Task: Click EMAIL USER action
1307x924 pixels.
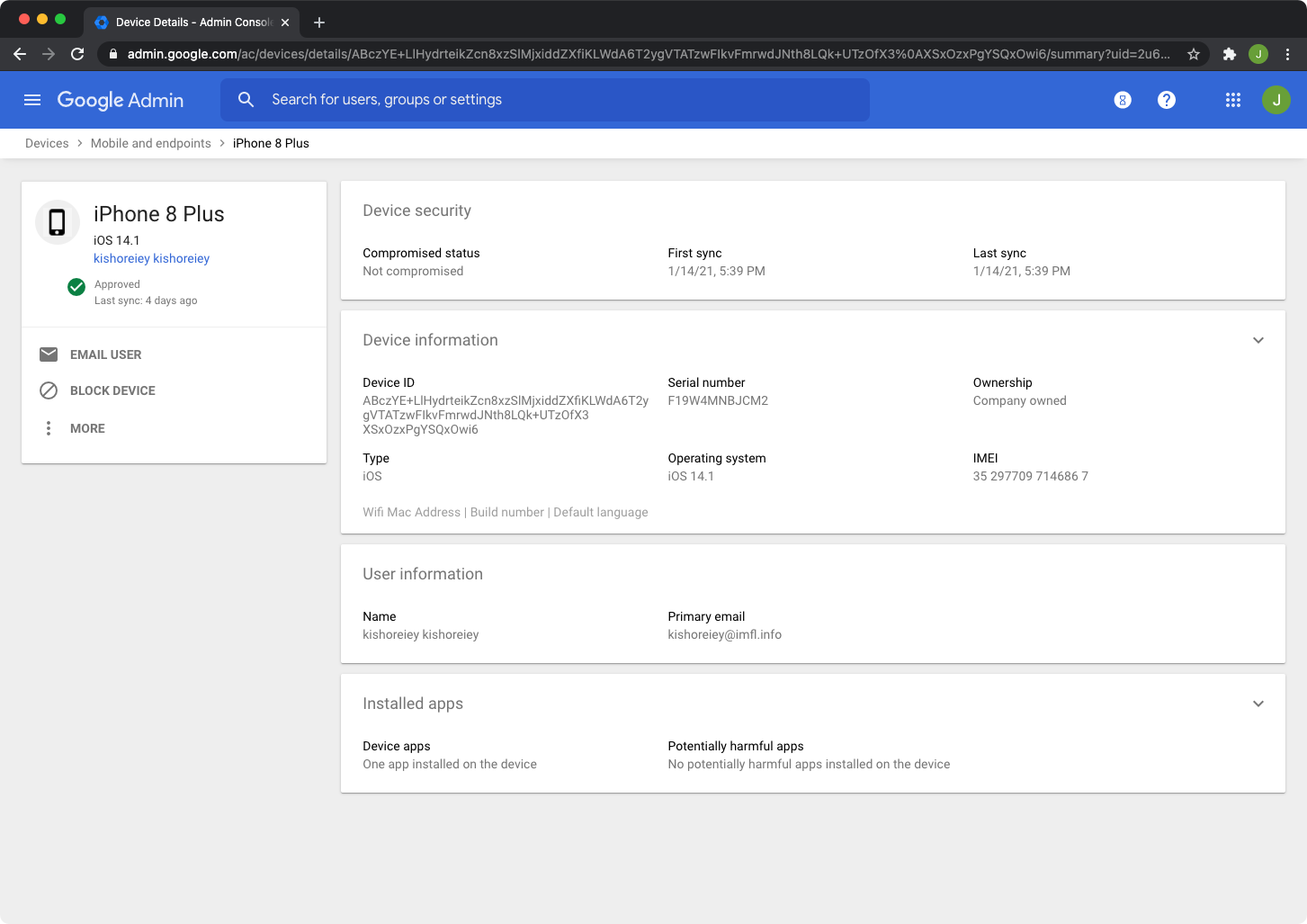Action: 106,354
